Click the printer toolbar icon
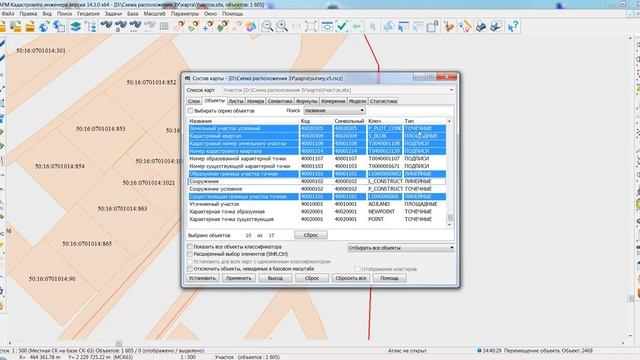 [481, 27]
